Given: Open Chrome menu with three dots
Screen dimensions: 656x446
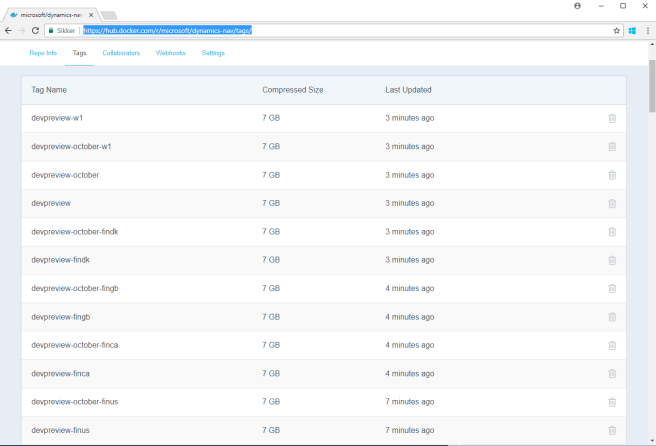Looking at the screenshot, I should [x=647, y=31].
